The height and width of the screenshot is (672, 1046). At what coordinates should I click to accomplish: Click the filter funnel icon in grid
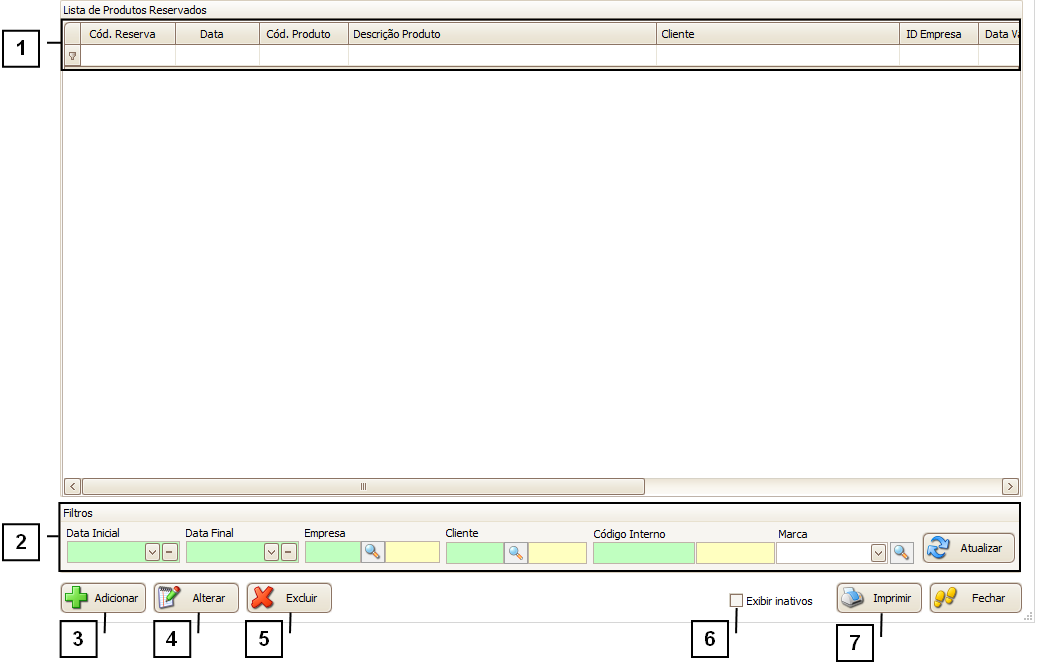pos(72,56)
